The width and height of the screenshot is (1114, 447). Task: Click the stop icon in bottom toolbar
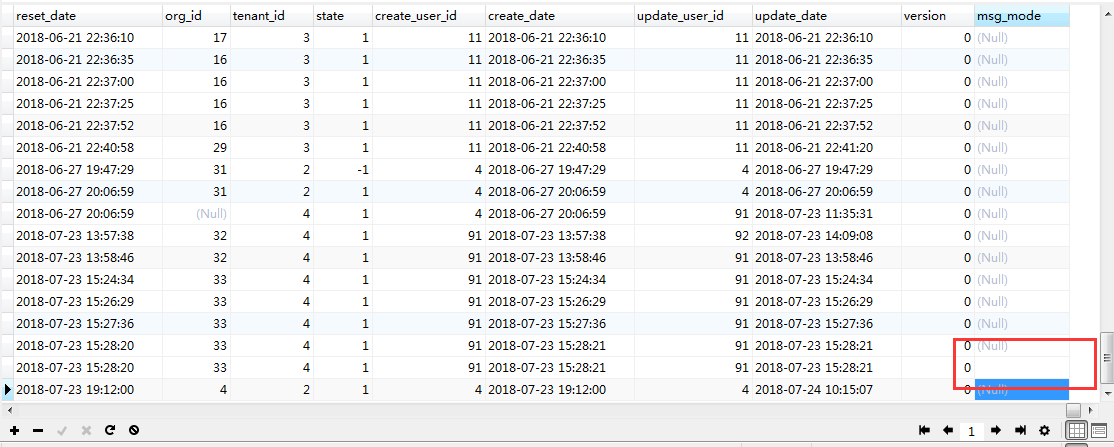pyautogui.click(x=133, y=430)
